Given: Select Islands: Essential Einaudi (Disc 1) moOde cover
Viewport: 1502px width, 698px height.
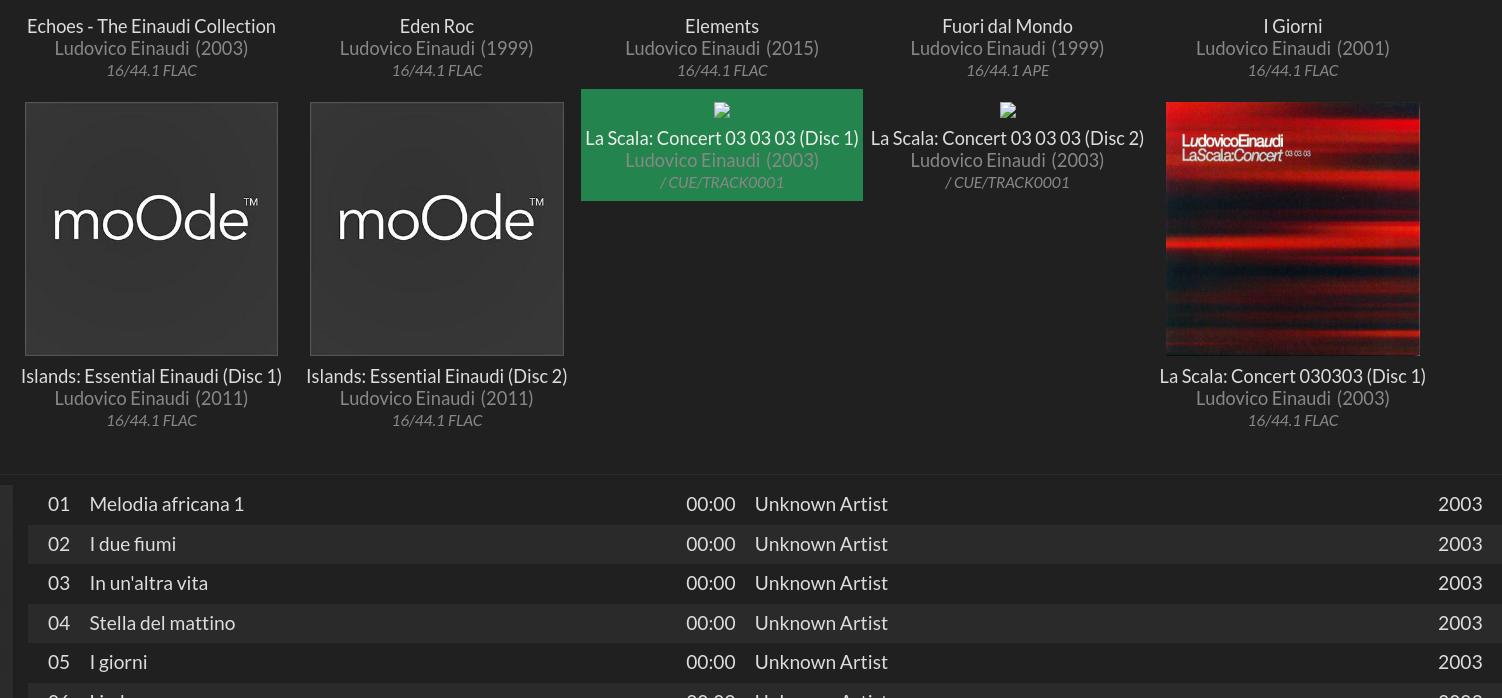Looking at the screenshot, I should tap(151, 228).
